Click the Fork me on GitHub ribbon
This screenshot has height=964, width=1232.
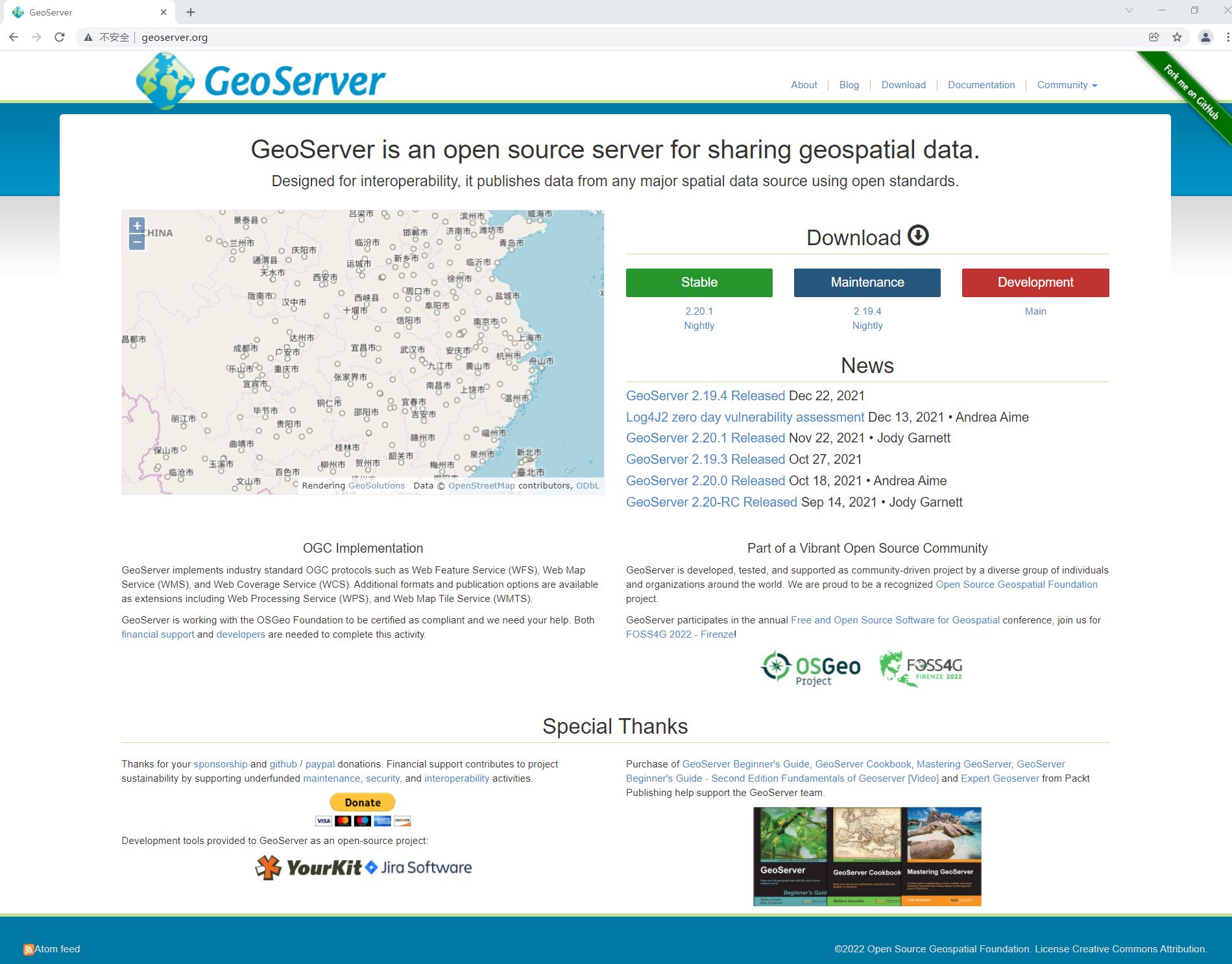[x=1190, y=93]
